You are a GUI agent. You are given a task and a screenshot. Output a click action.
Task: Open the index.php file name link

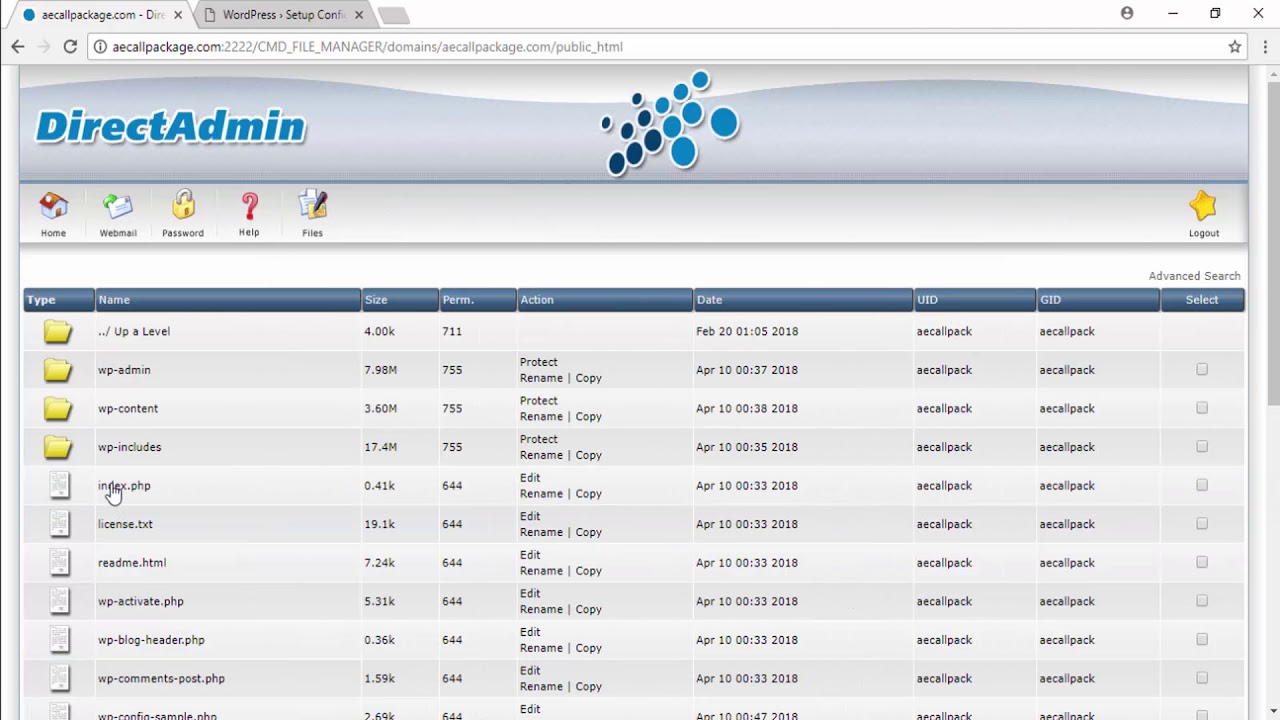pyautogui.click(x=124, y=486)
